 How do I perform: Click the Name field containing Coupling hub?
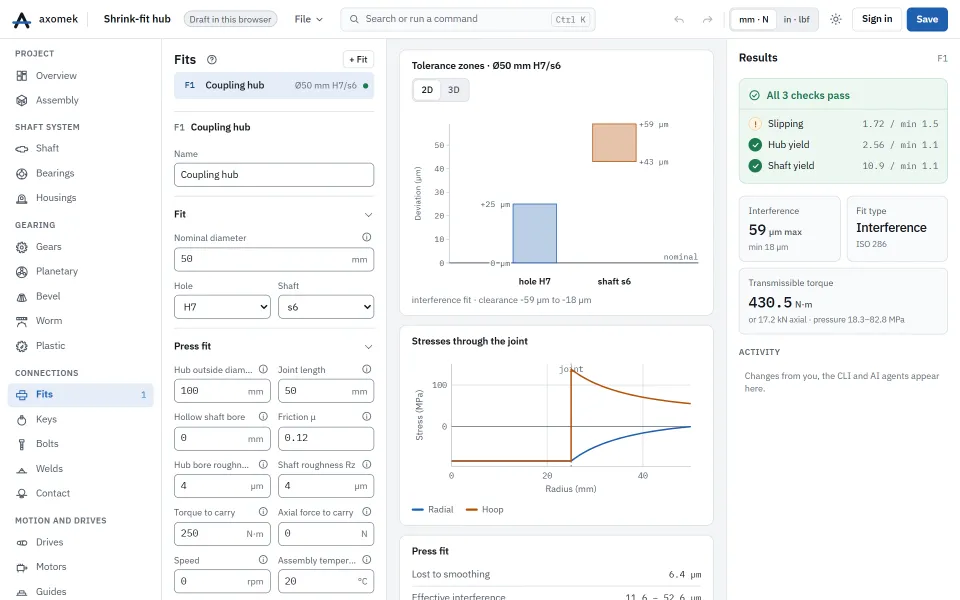[274, 174]
